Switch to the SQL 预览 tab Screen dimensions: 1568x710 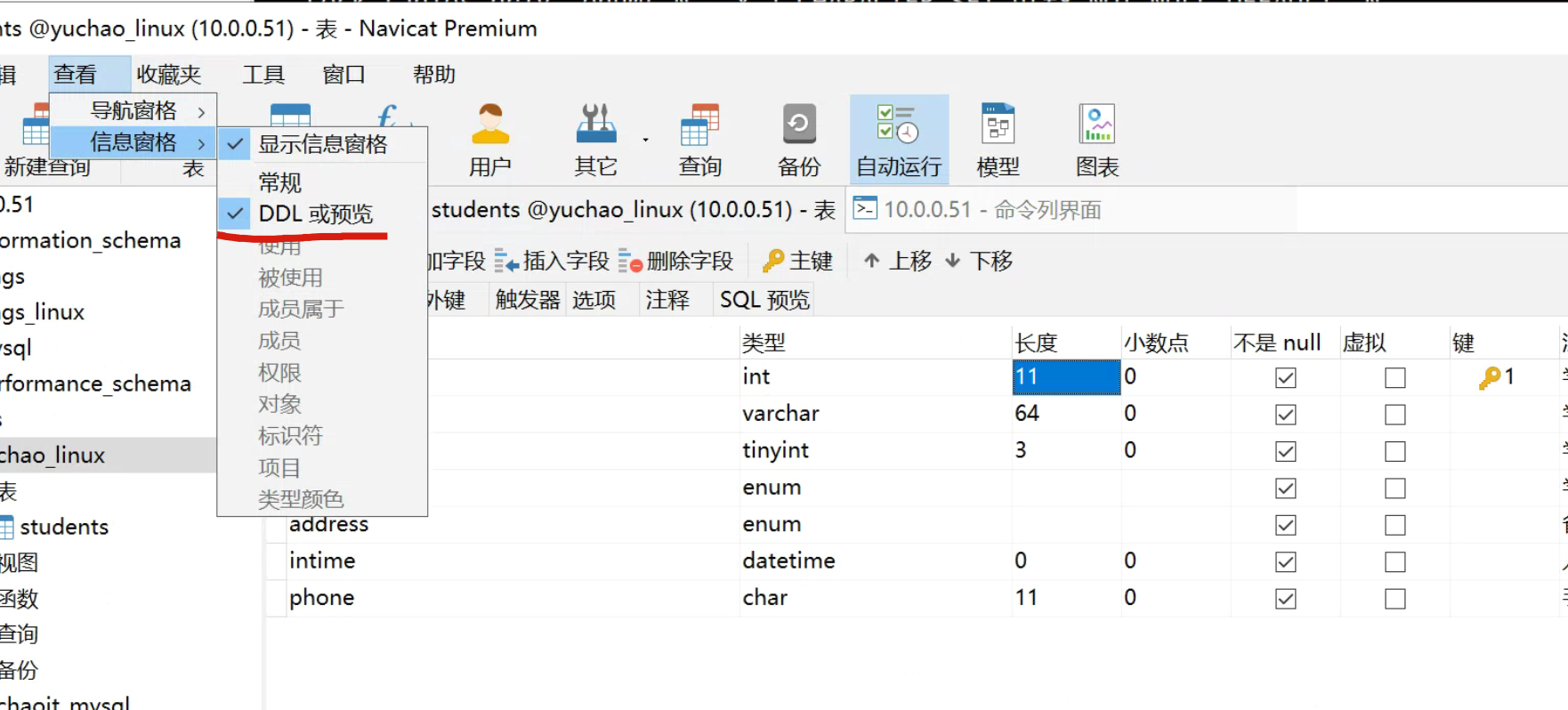[764, 300]
